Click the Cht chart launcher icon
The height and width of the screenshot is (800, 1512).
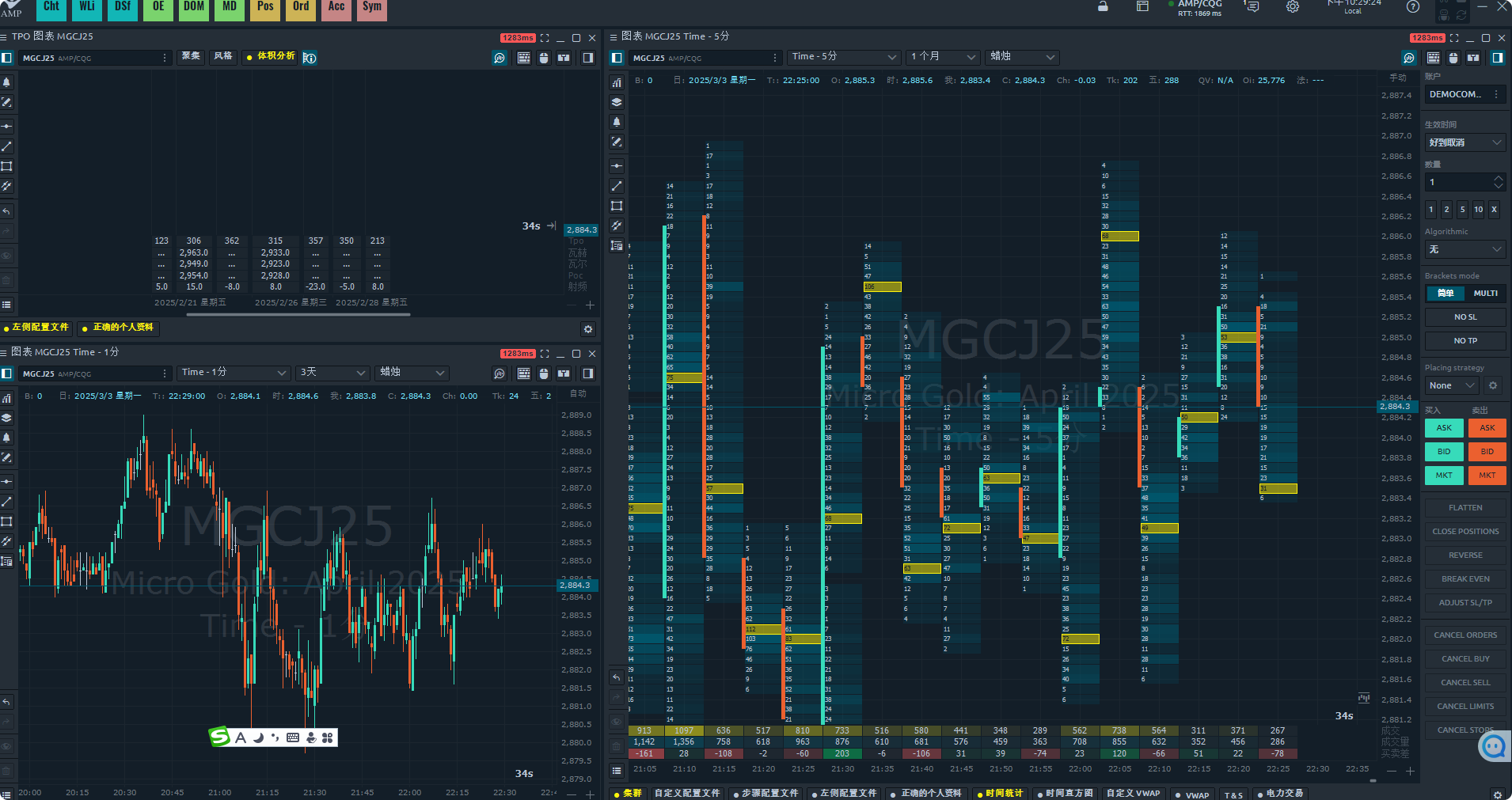click(x=51, y=8)
